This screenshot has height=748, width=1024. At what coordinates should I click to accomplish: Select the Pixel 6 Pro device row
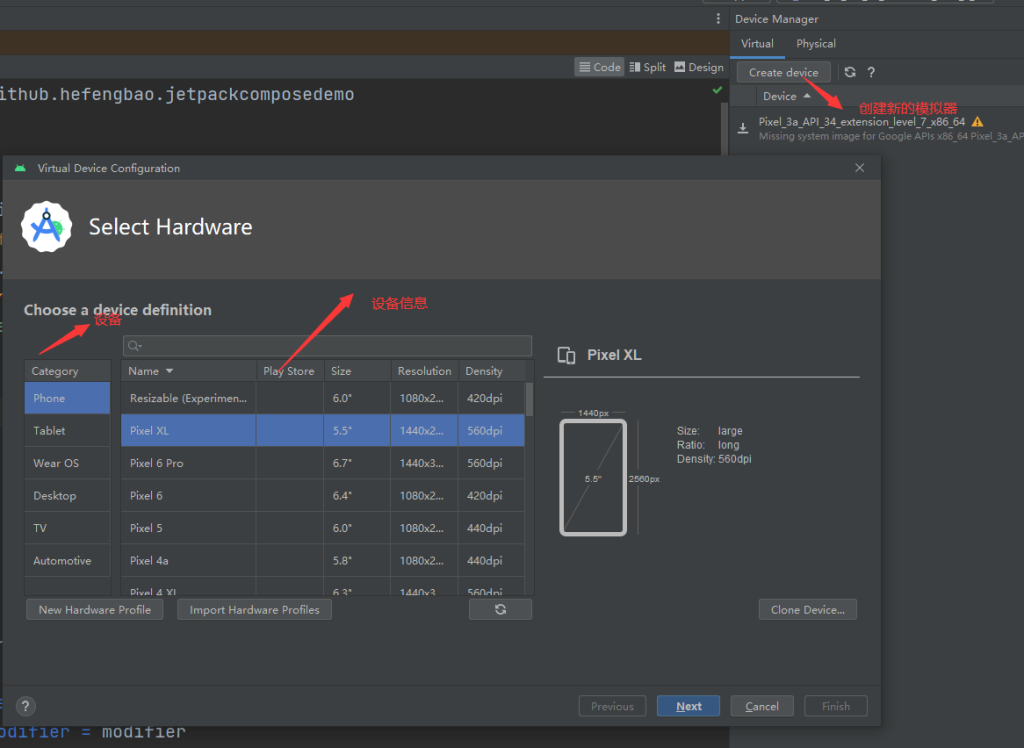(x=323, y=463)
